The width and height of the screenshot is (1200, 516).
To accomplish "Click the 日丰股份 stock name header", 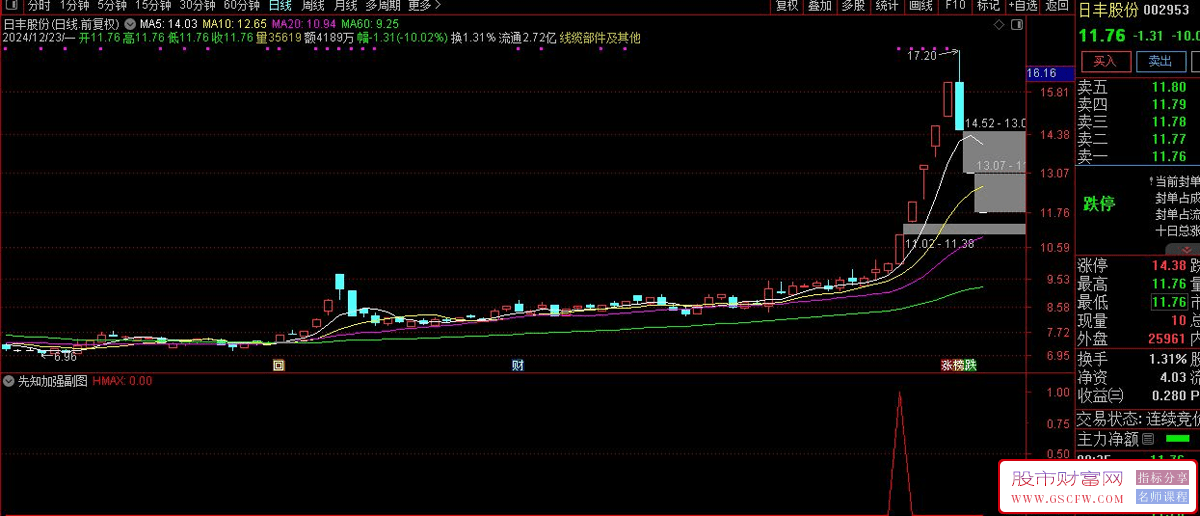I will point(1108,11).
